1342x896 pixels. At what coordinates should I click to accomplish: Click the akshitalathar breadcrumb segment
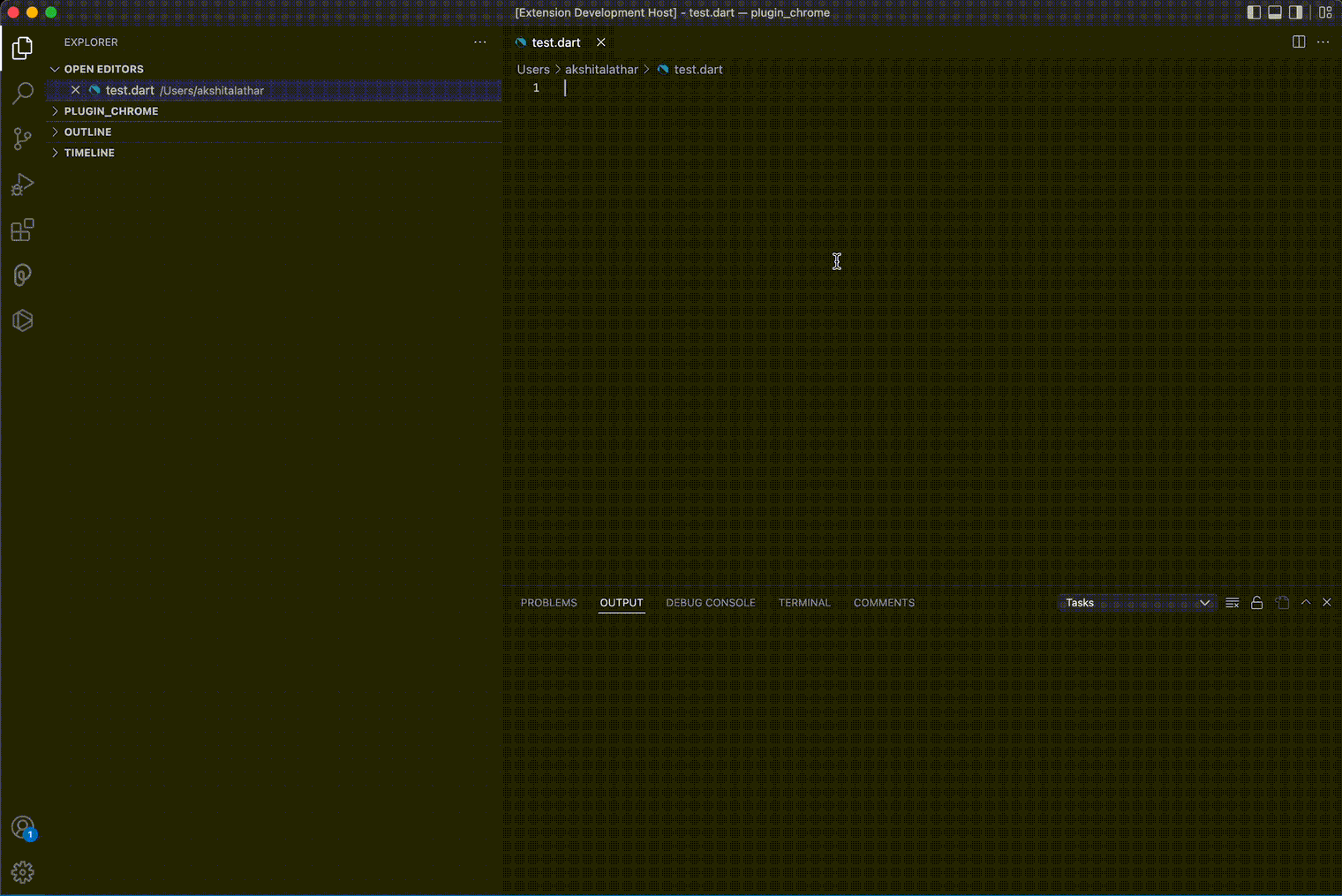click(601, 70)
